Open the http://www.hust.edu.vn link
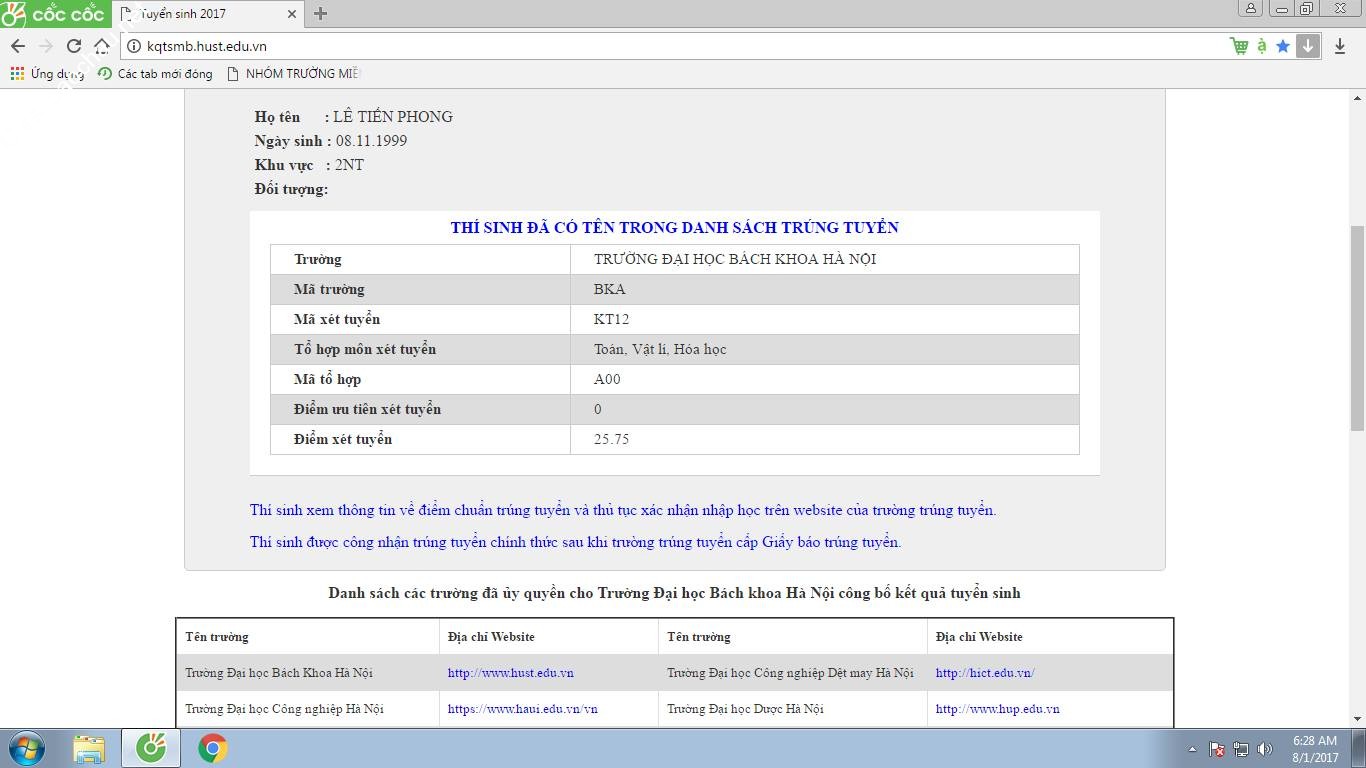1366x768 pixels. click(510, 673)
